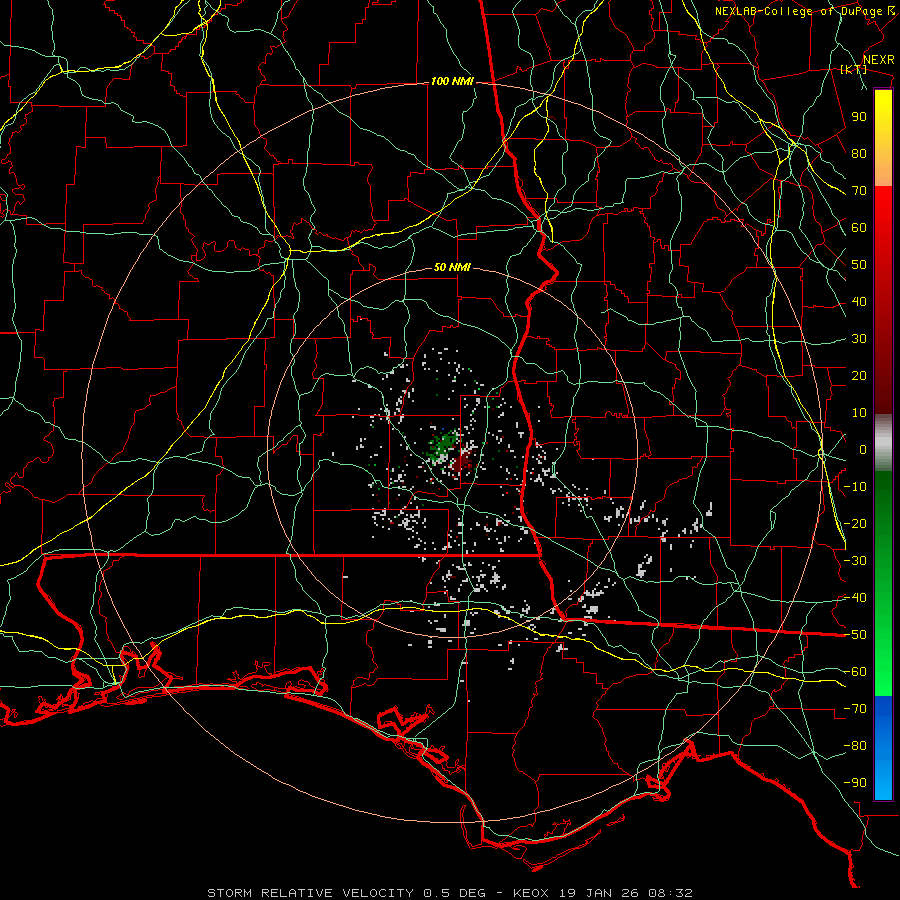
Task: Click the -90 value on the velocity scale
Action: point(855,783)
